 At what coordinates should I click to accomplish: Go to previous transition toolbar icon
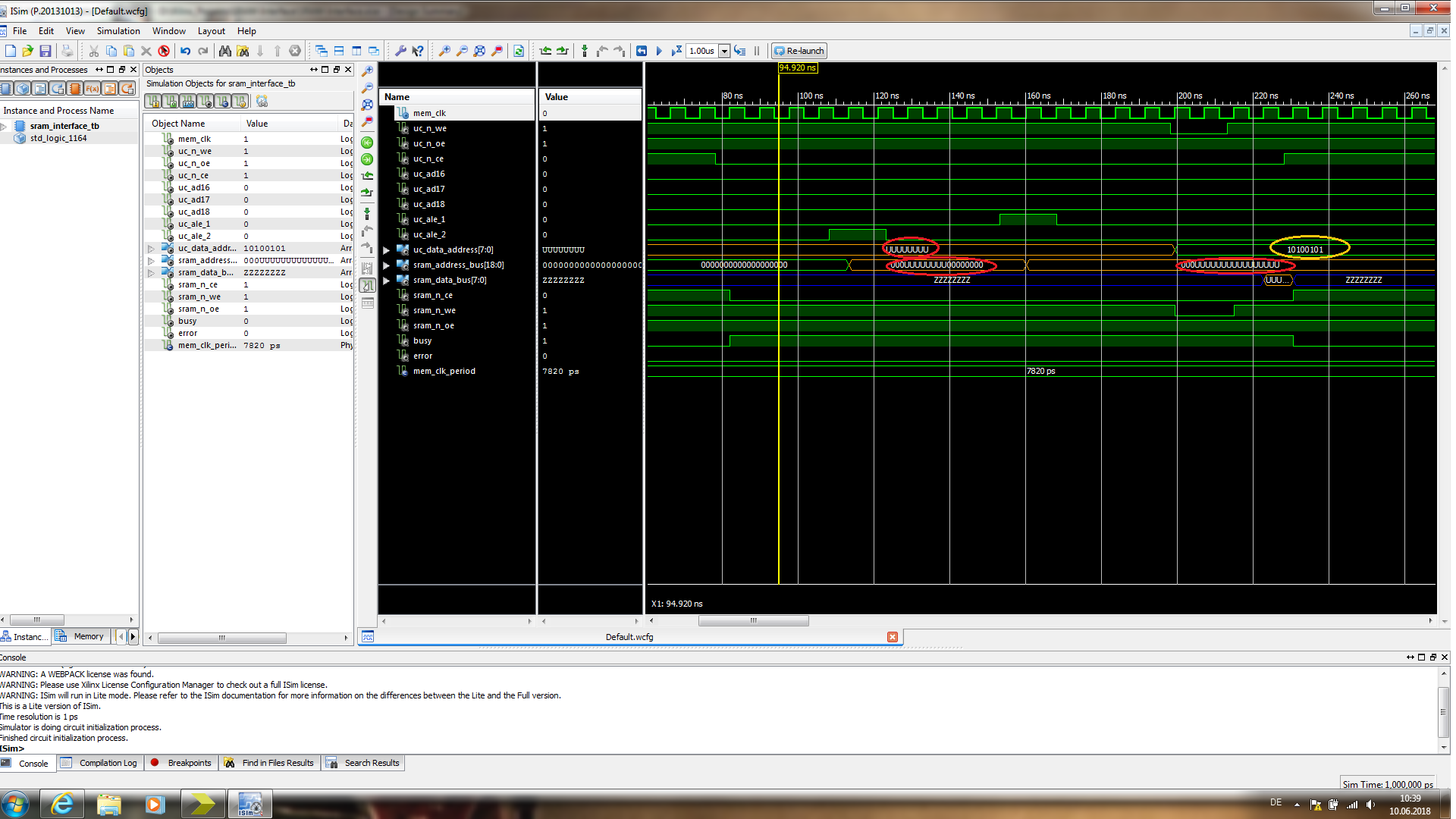tap(545, 51)
